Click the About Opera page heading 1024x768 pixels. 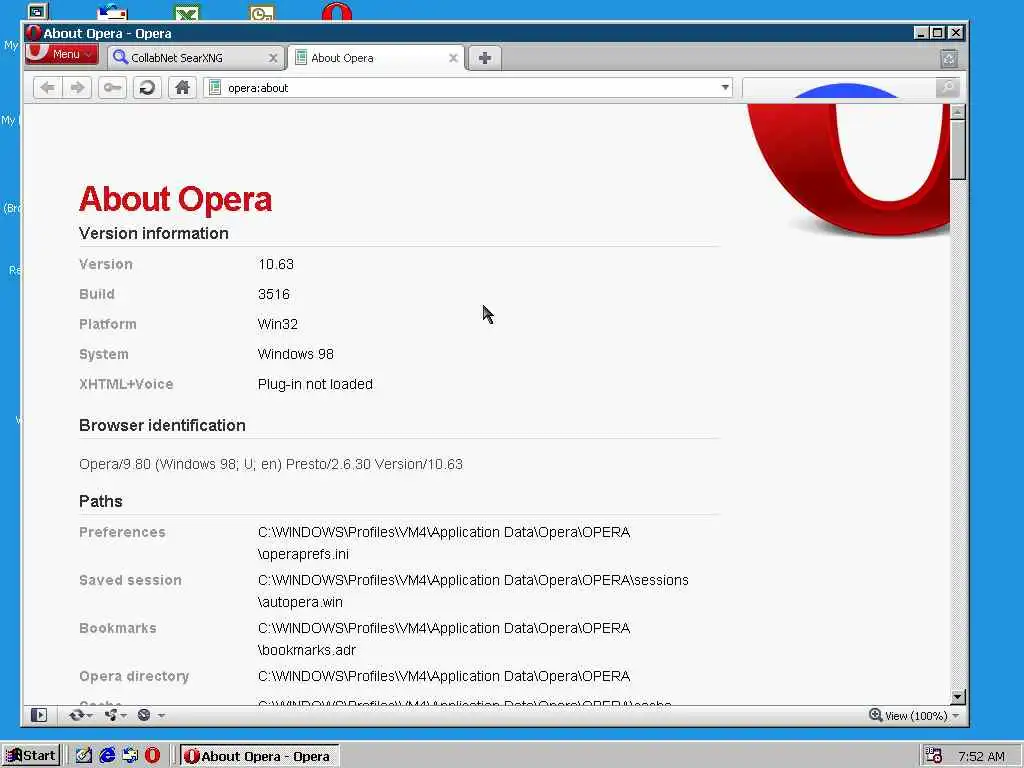pos(175,199)
